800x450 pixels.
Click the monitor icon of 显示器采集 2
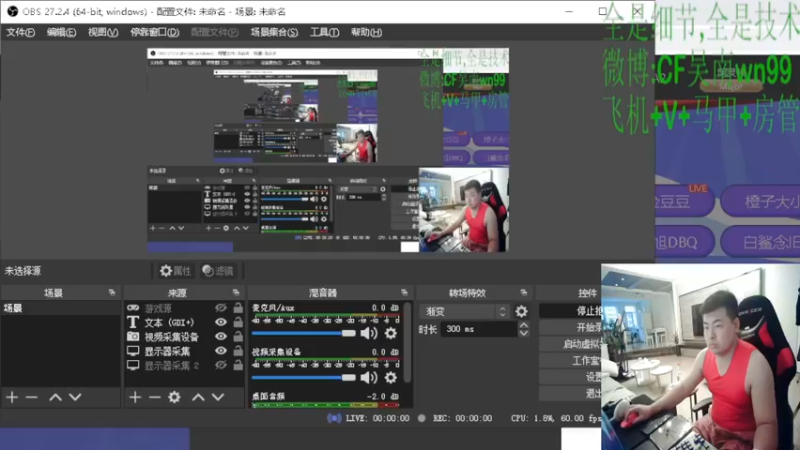133,365
